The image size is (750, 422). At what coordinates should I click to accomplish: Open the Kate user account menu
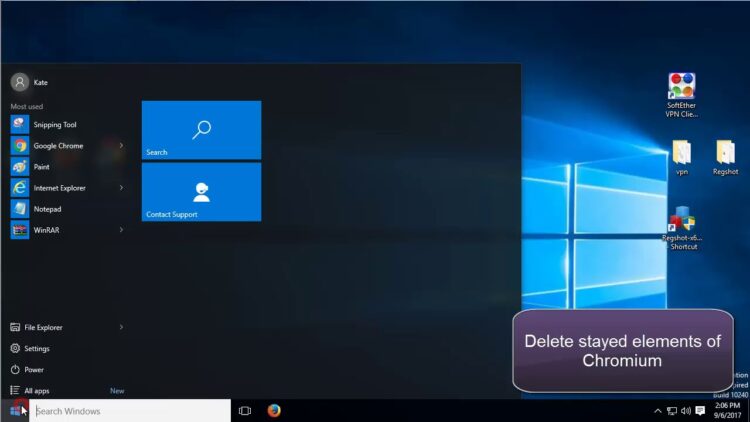pyautogui.click(x=30, y=82)
